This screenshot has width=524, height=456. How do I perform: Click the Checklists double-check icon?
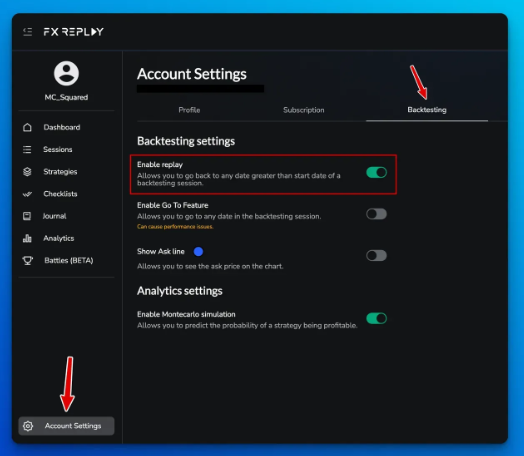(27, 194)
